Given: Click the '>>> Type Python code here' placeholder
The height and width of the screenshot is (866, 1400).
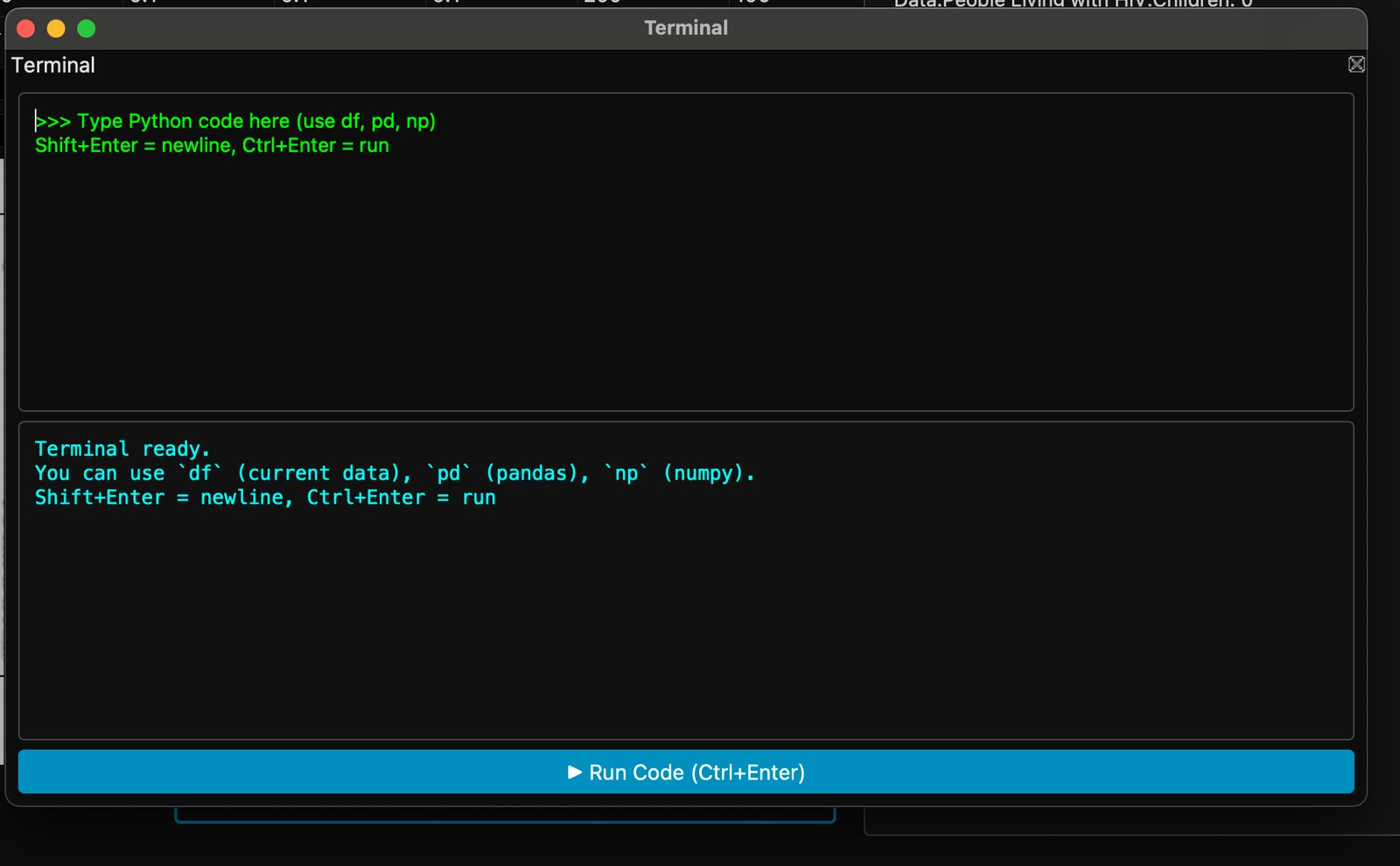Looking at the screenshot, I should pyautogui.click(x=236, y=122).
